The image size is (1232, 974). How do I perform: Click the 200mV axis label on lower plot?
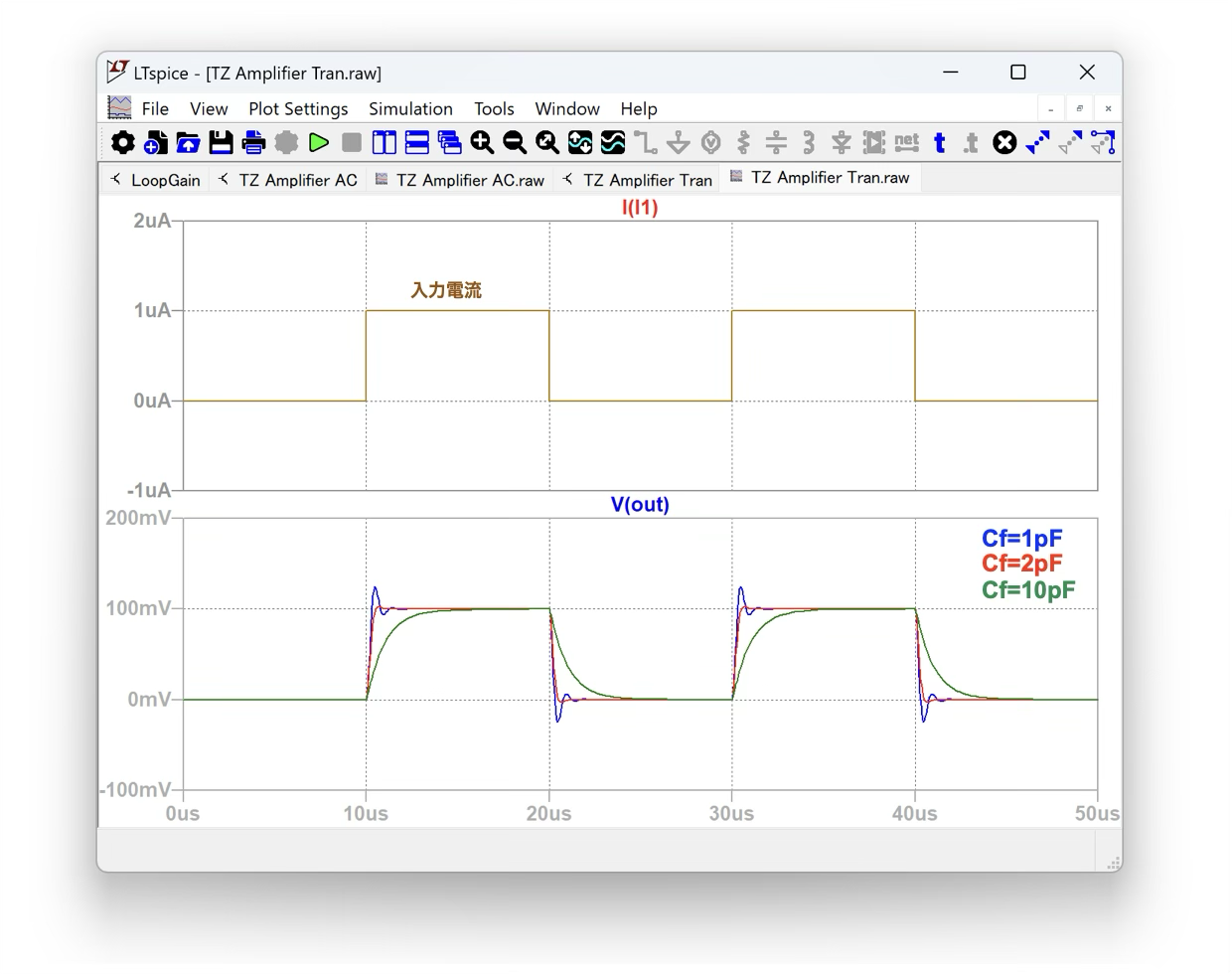(138, 518)
